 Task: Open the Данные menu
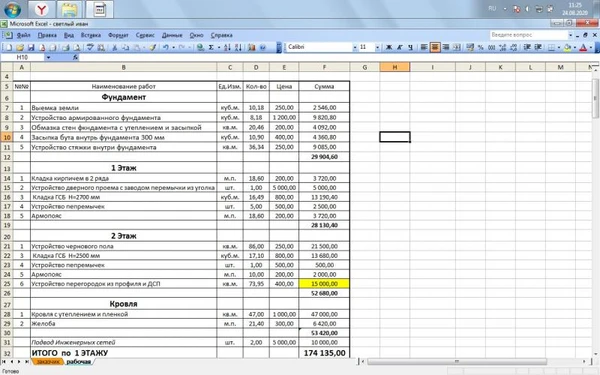pos(172,35)
